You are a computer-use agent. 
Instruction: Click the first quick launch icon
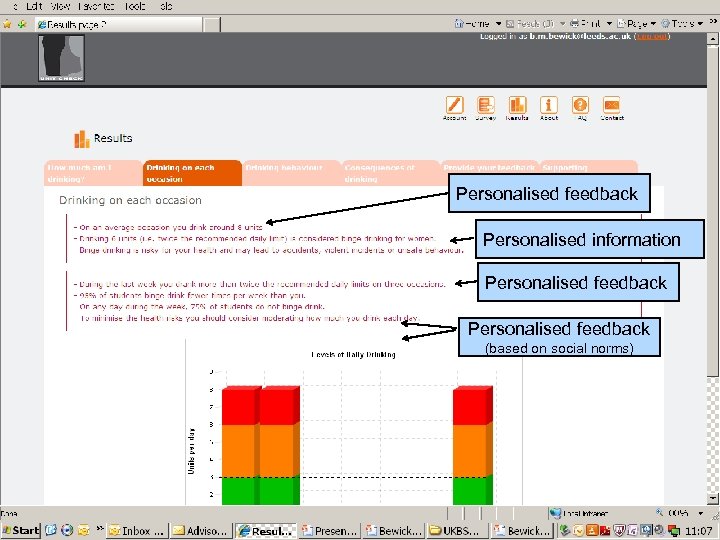(51, 530)
